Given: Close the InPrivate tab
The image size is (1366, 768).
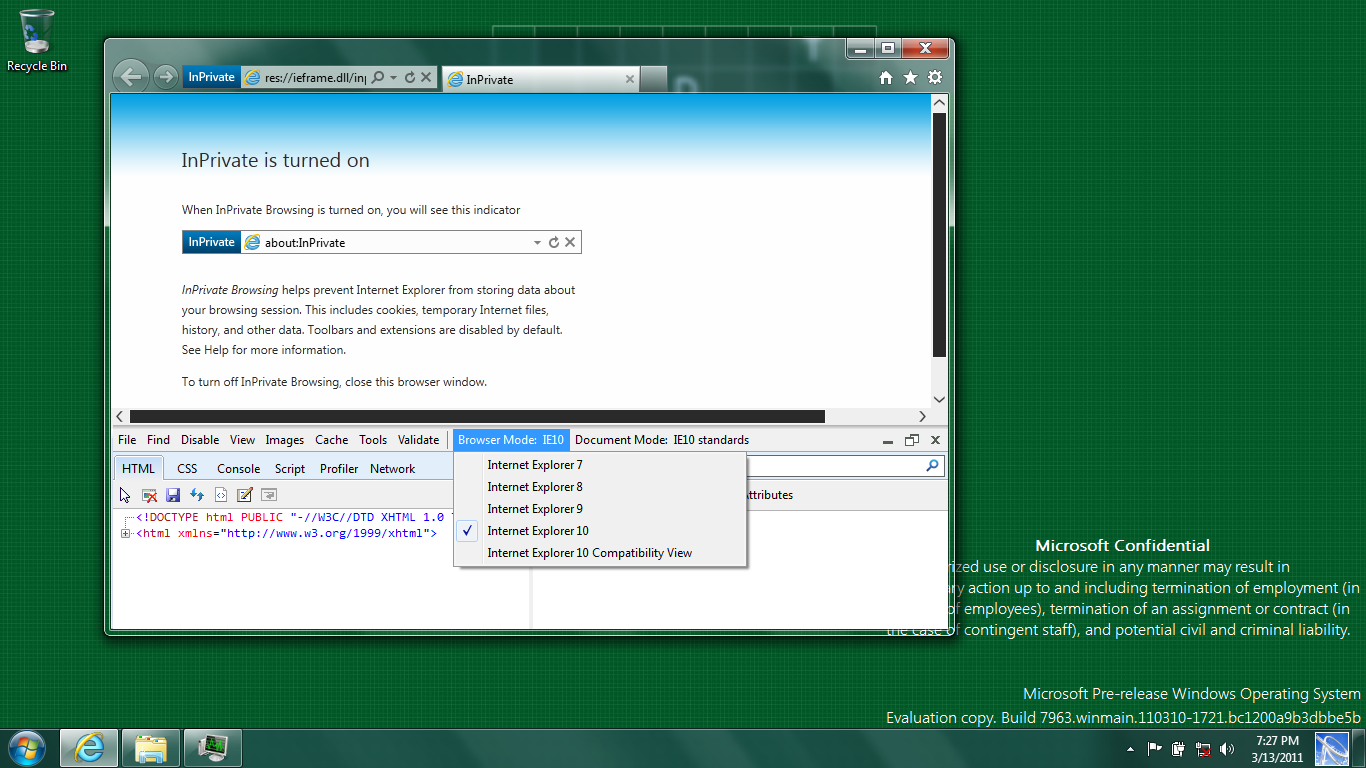Looking at the screenshot, I should (629, 79).
